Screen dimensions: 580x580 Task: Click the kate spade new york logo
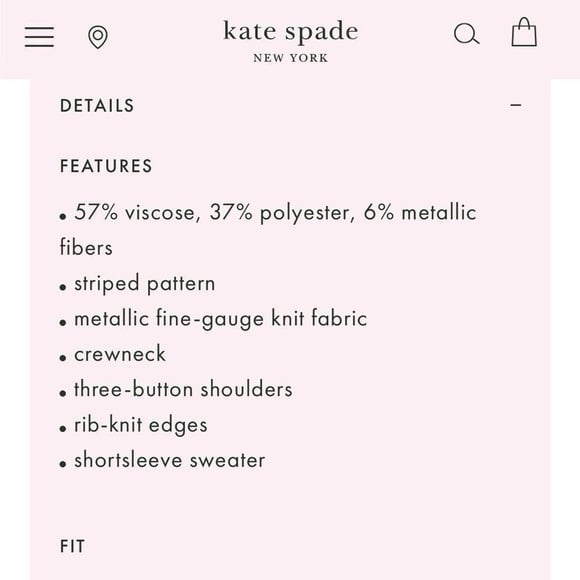[291, 41]
